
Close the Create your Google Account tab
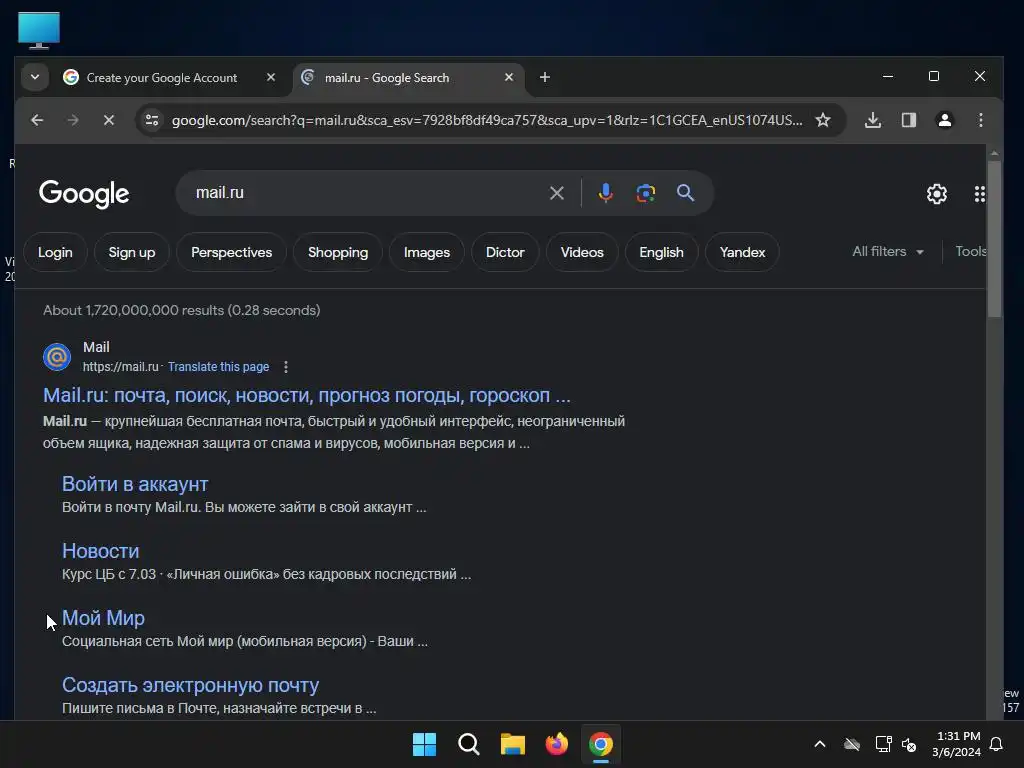pos(271,77)
